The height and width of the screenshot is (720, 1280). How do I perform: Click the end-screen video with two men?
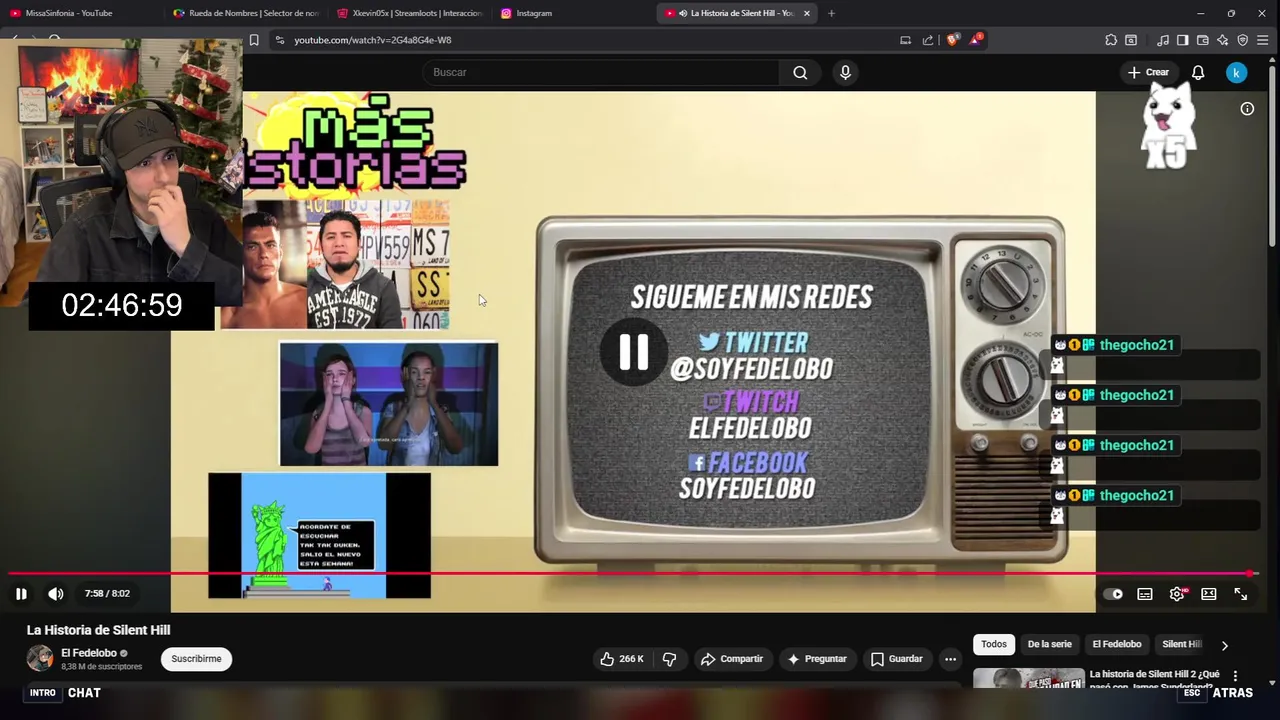tap(335, 264)
